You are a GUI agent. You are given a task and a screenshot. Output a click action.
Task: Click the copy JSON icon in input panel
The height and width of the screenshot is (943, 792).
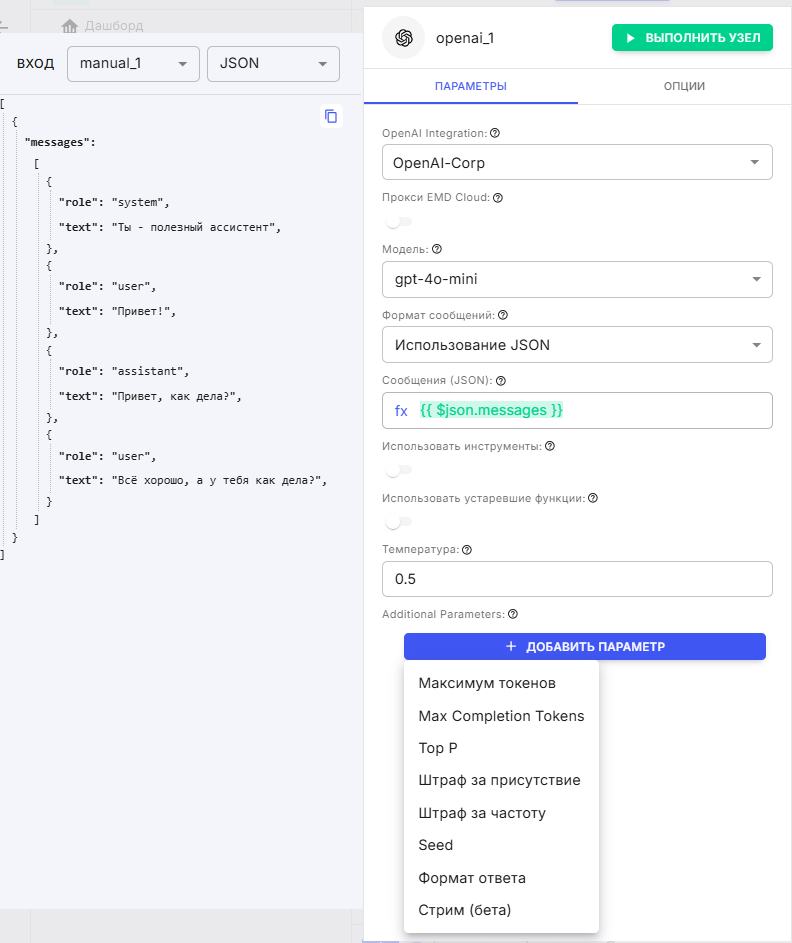(331, 117)
